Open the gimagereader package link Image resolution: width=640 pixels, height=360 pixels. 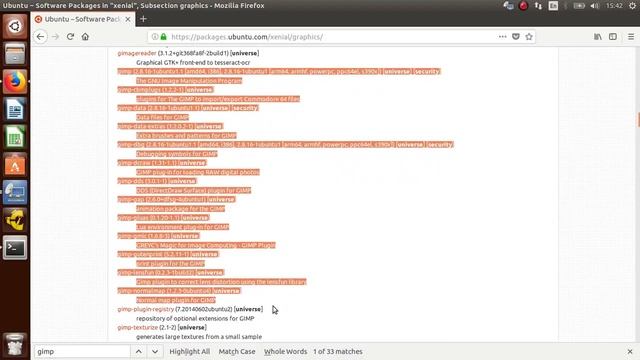(x=137, y=53)
